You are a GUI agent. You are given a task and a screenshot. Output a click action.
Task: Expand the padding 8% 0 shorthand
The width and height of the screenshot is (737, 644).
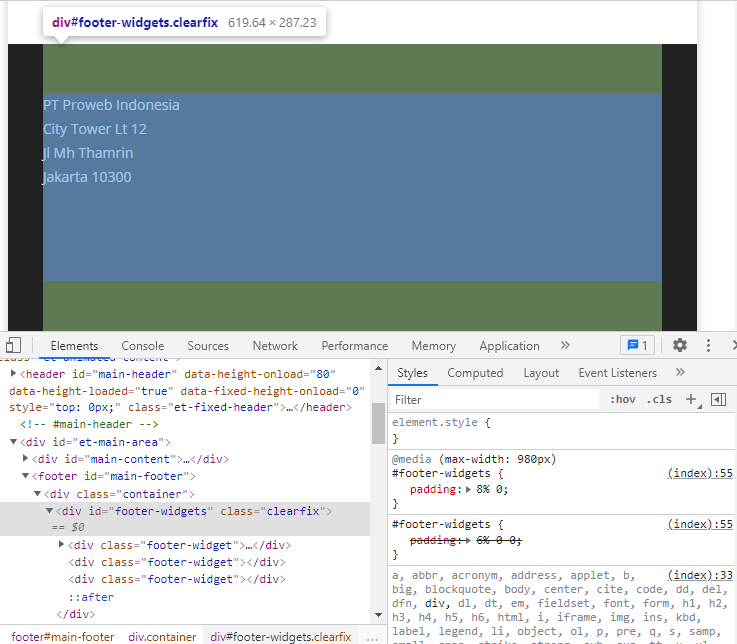tap(469, 489)
